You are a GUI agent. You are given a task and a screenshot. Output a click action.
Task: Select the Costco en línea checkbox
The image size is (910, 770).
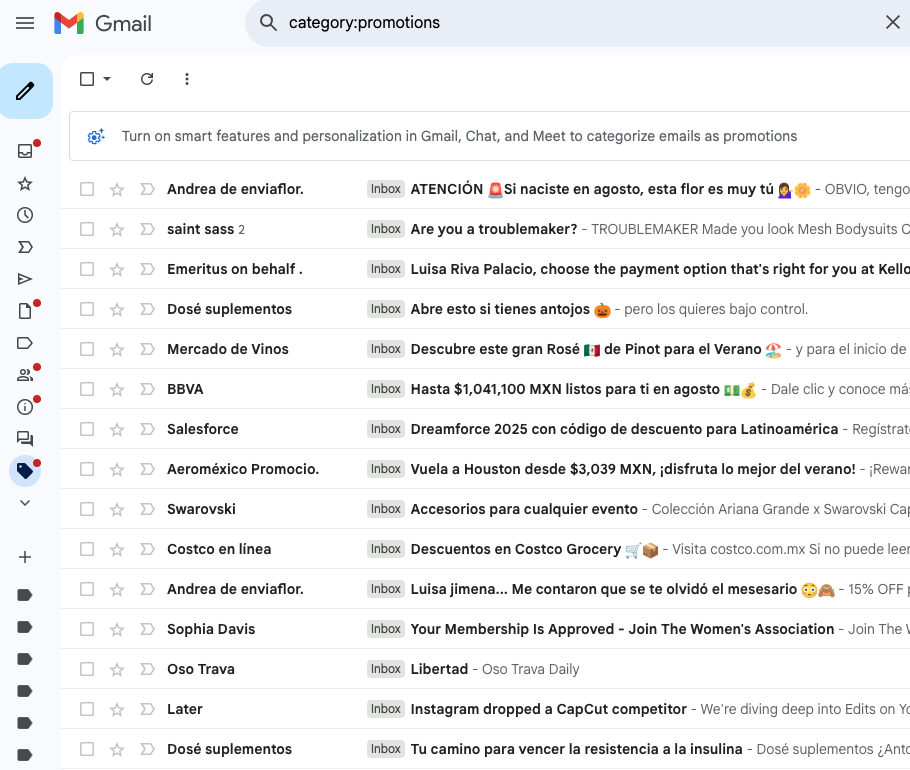pyautogui.click(x=87, y=549)
